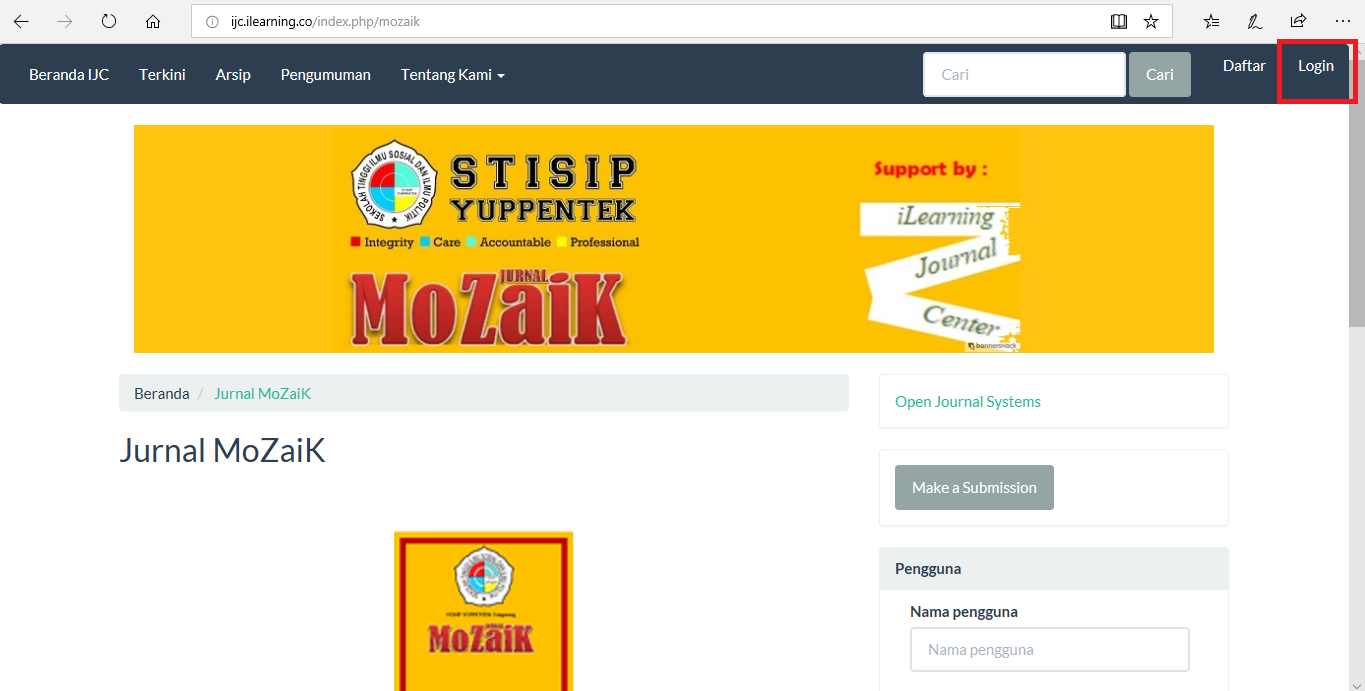
Task: Share this page using share icon
Action: 1298,21
